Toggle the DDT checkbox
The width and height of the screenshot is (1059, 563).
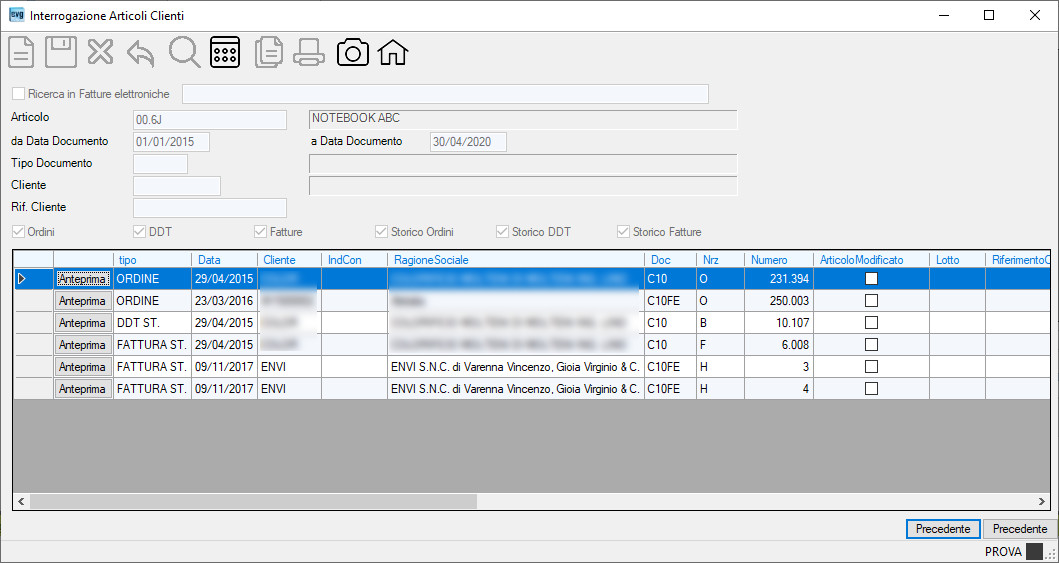139,232
